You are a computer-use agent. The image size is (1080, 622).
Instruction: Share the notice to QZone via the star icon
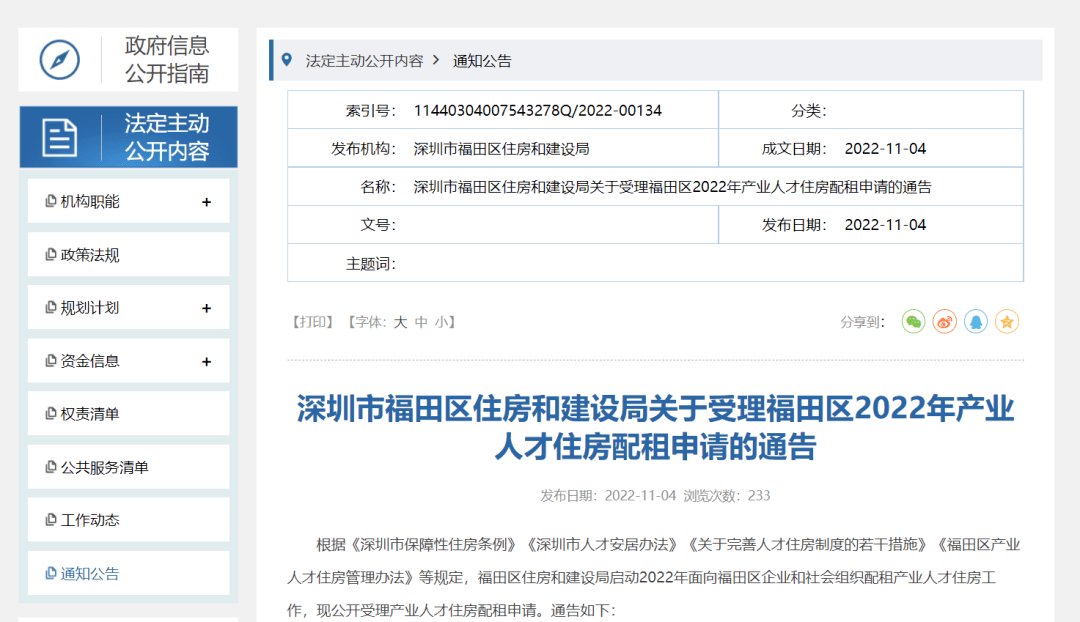coord(1007,322)
